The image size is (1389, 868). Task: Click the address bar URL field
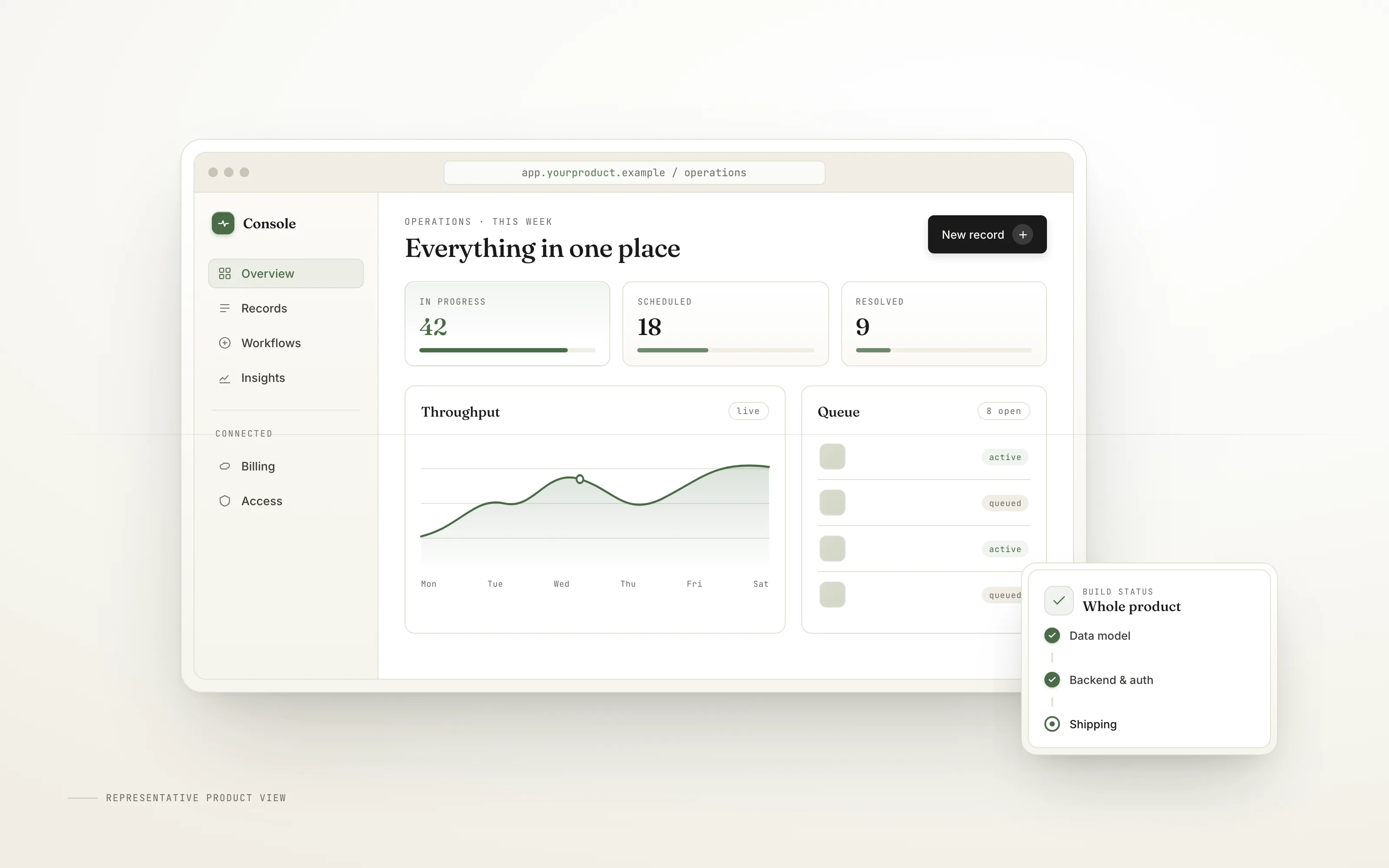point(634,173)
